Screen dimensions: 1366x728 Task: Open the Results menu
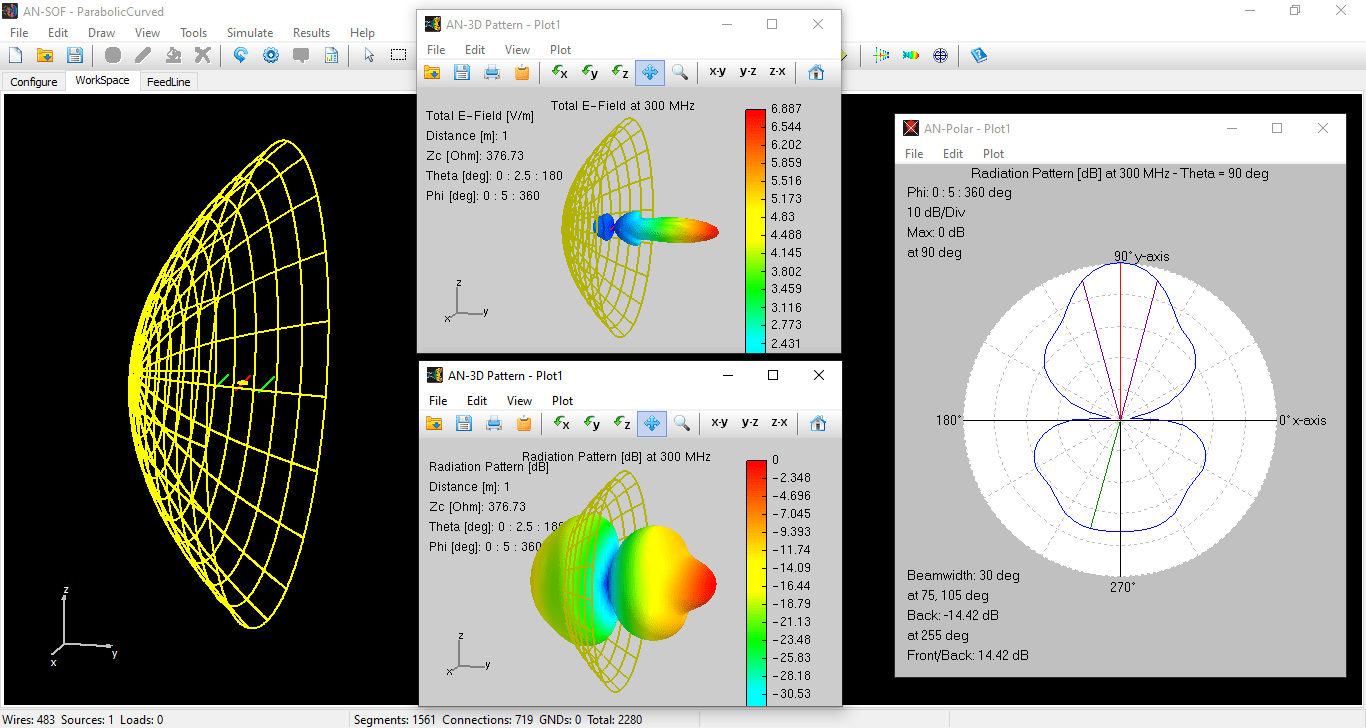(x=311, y=32)
